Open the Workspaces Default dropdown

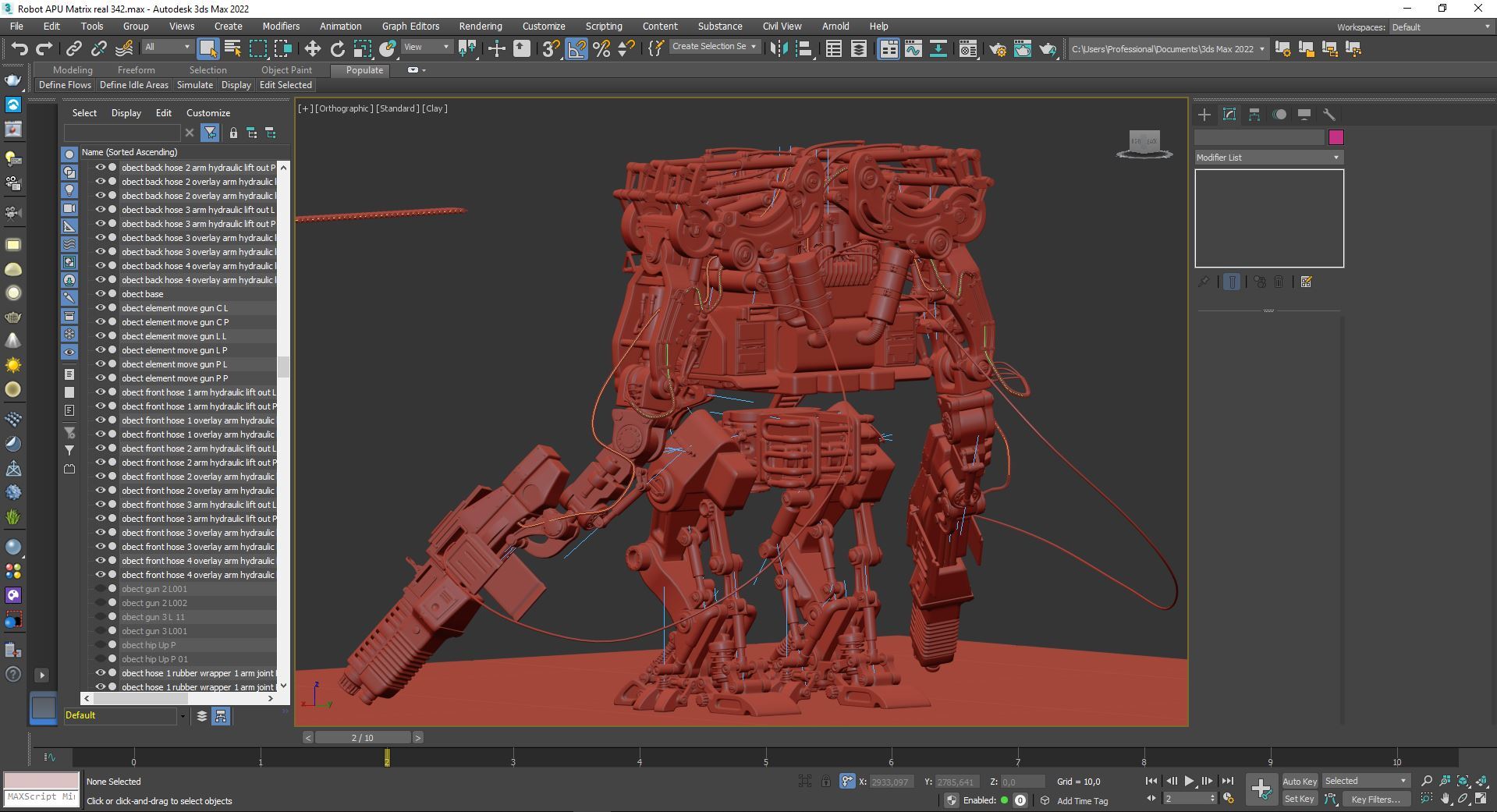click(x=1441, y=27)
